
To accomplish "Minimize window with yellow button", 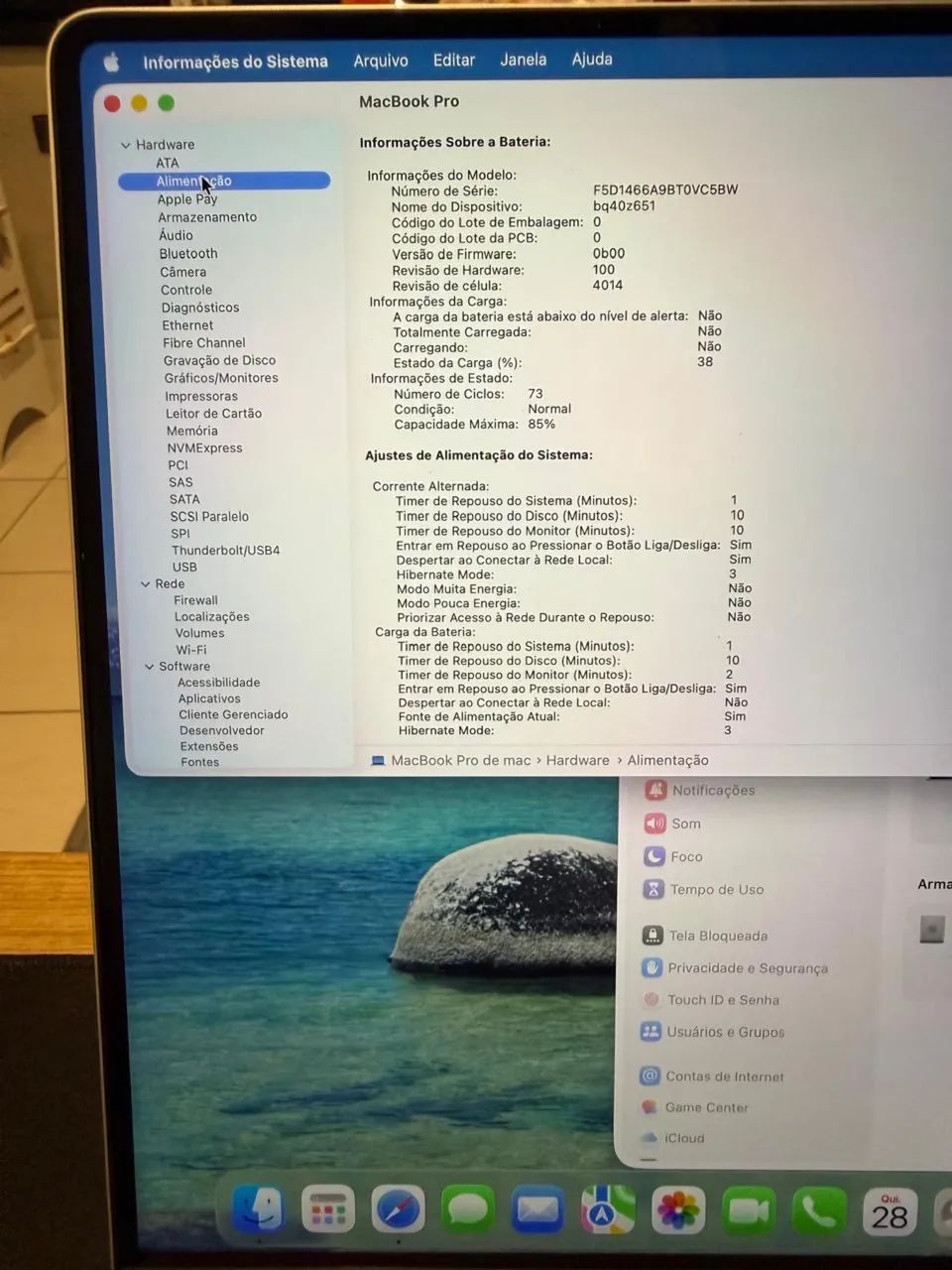I will [x=139, y=103].
